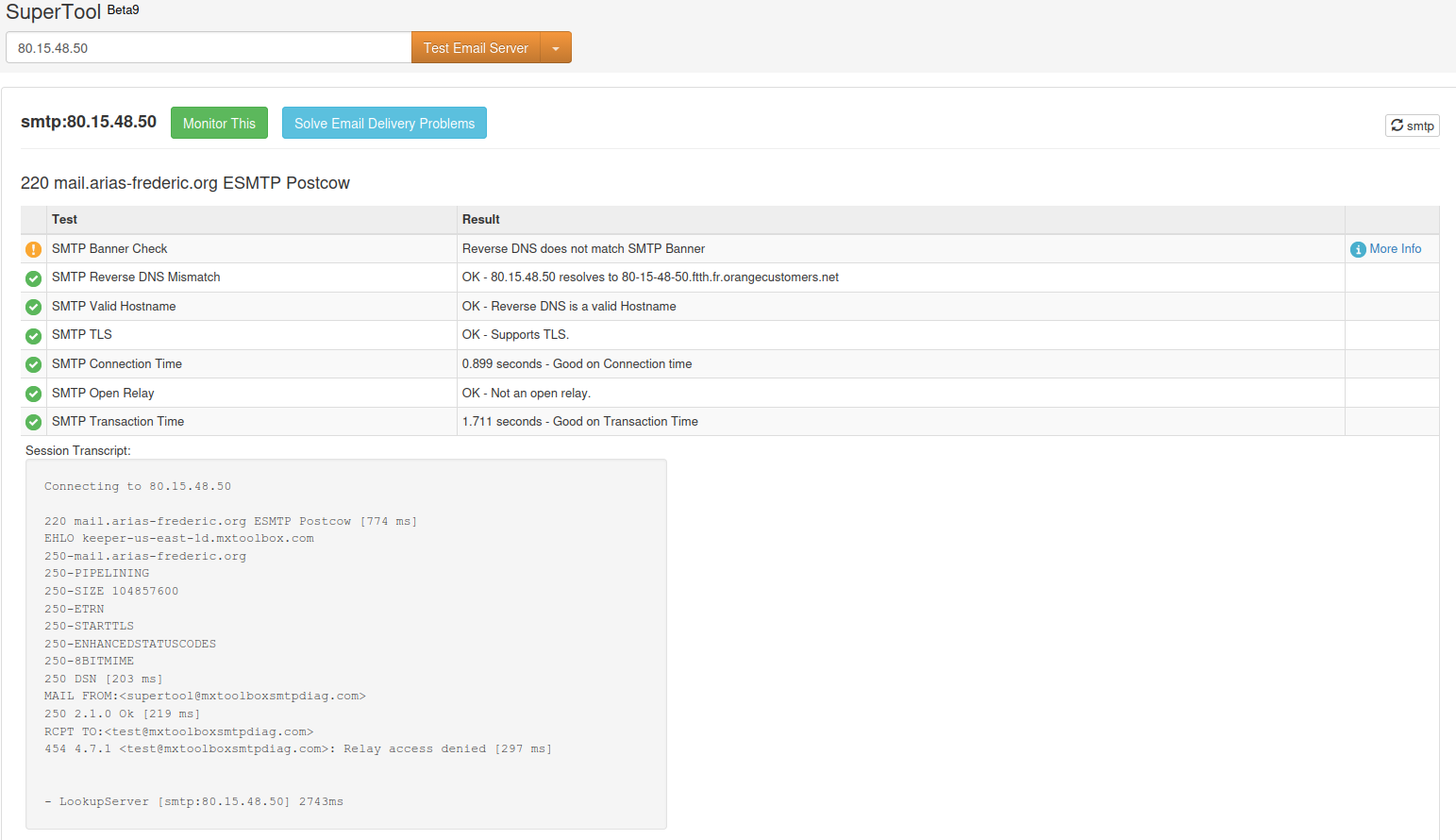Image resolution: width=1456 pixels, height=840 pixels.
Task: Select the SMTP Transaction Time label
Action: pyautogui.click(x=118, y=421)
